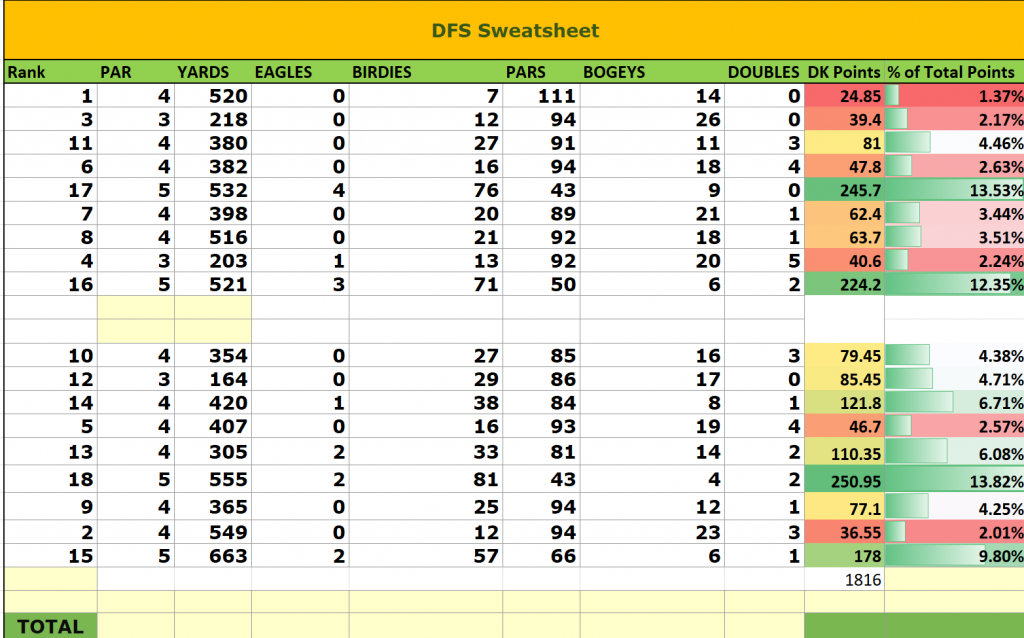Select yards cell 203
The image size is (1024, 638).
213,261
